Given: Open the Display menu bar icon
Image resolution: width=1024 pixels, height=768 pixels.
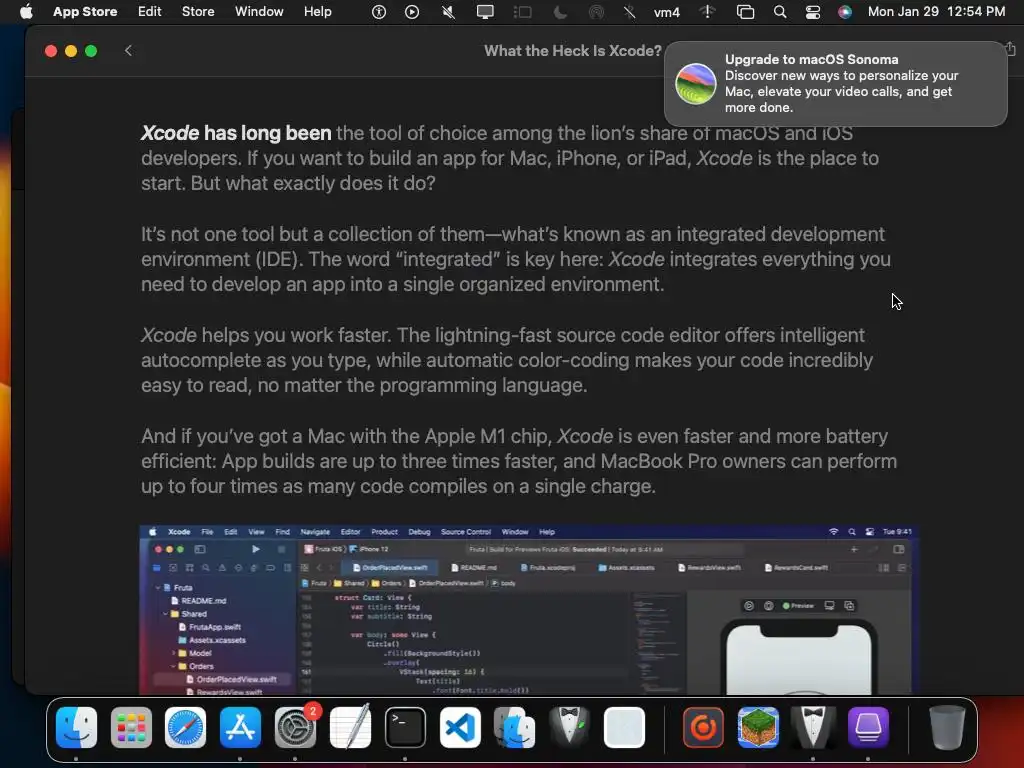Looking at the screenshot, I should click(x=485, y=12).
